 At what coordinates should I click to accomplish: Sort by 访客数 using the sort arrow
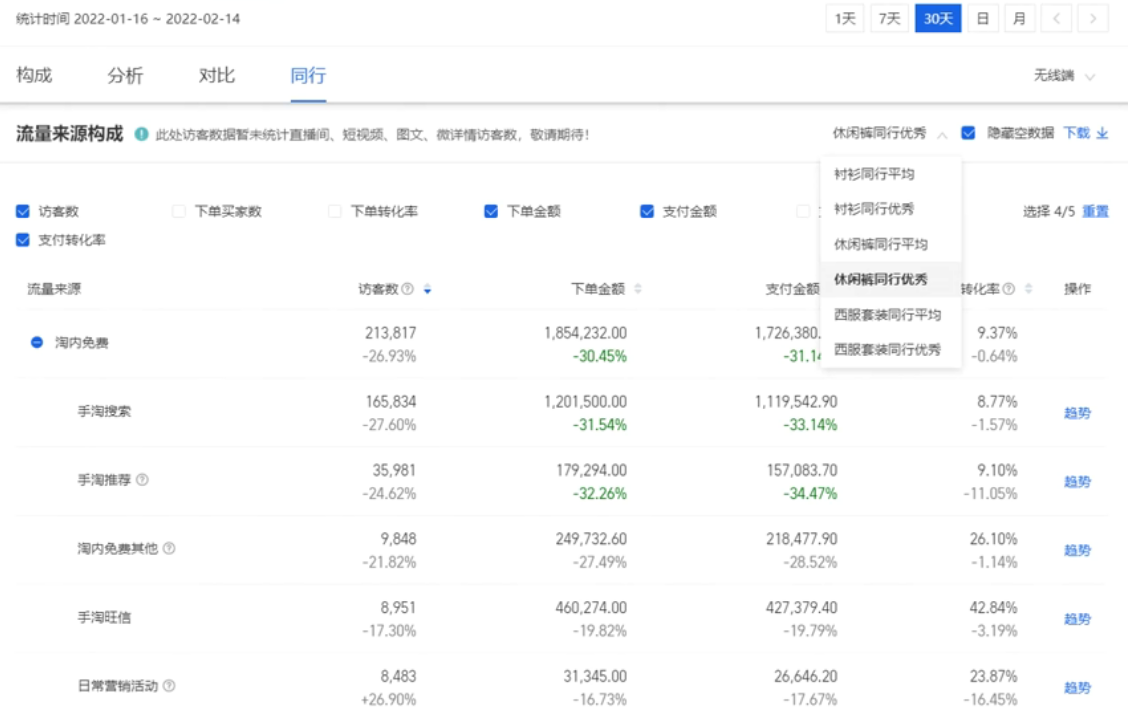pyautogui.click(x=428, y=289)
